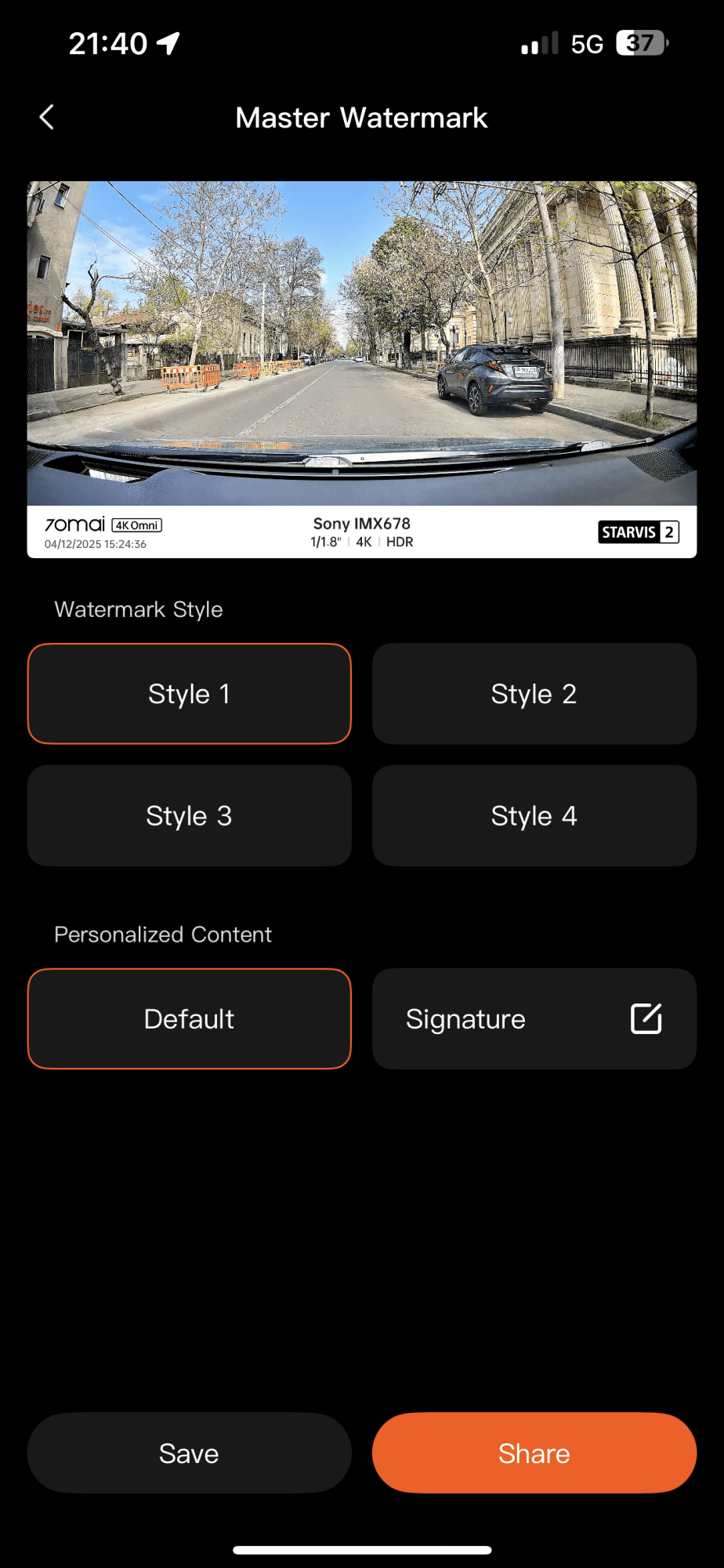This screenshot has width=724, height=1568.
Task: Choose the Signature content option
Action: coord(534,1018)
